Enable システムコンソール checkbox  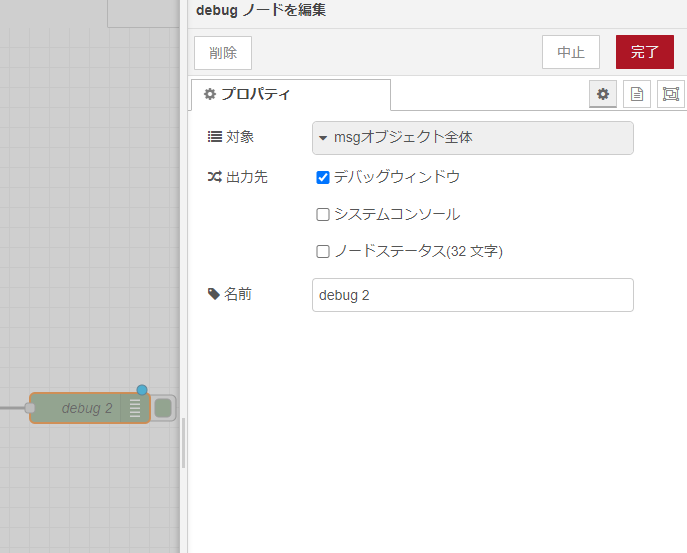tap(323, 214)
